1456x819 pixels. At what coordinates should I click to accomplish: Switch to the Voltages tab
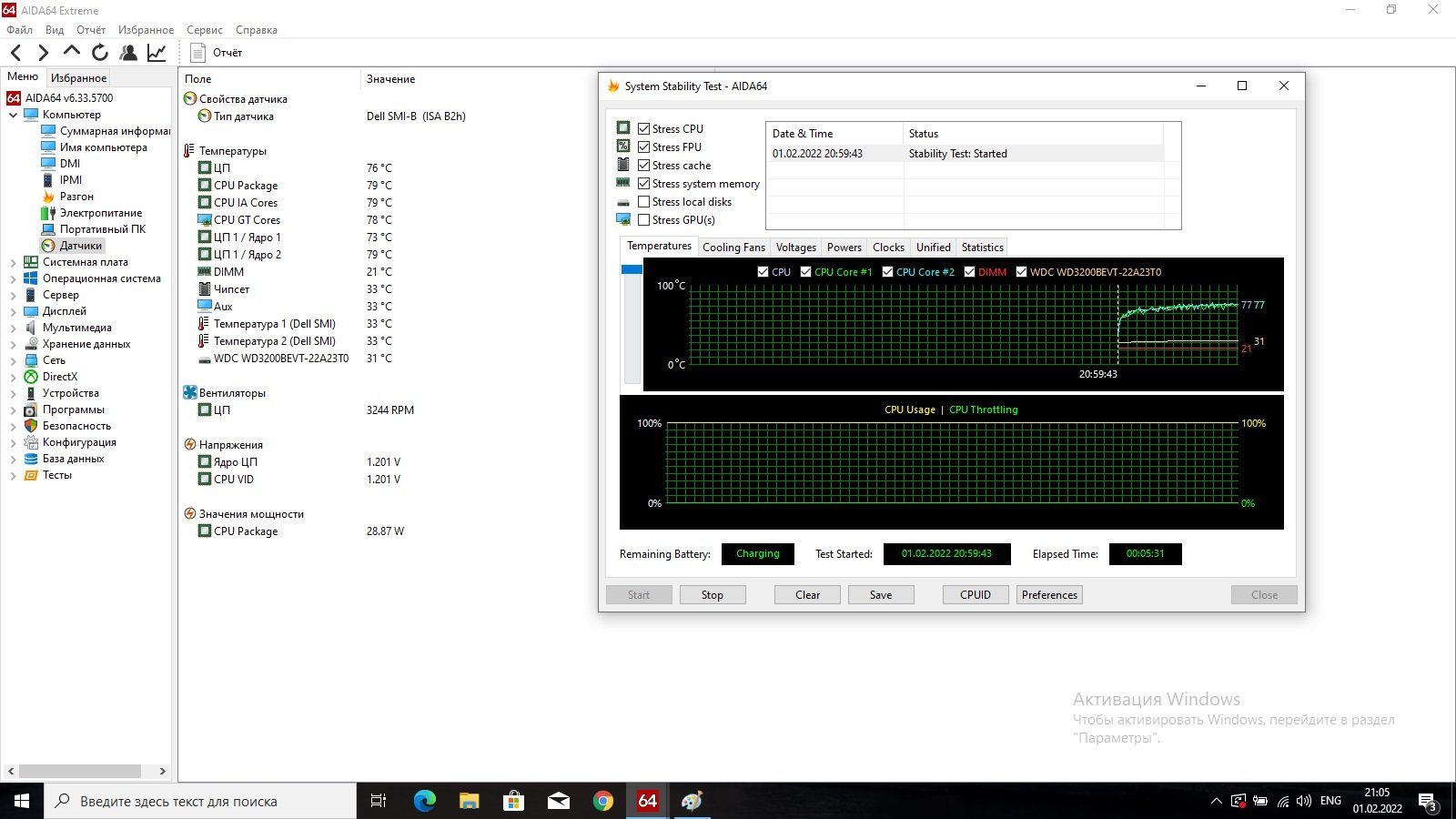tap(796, 248)
